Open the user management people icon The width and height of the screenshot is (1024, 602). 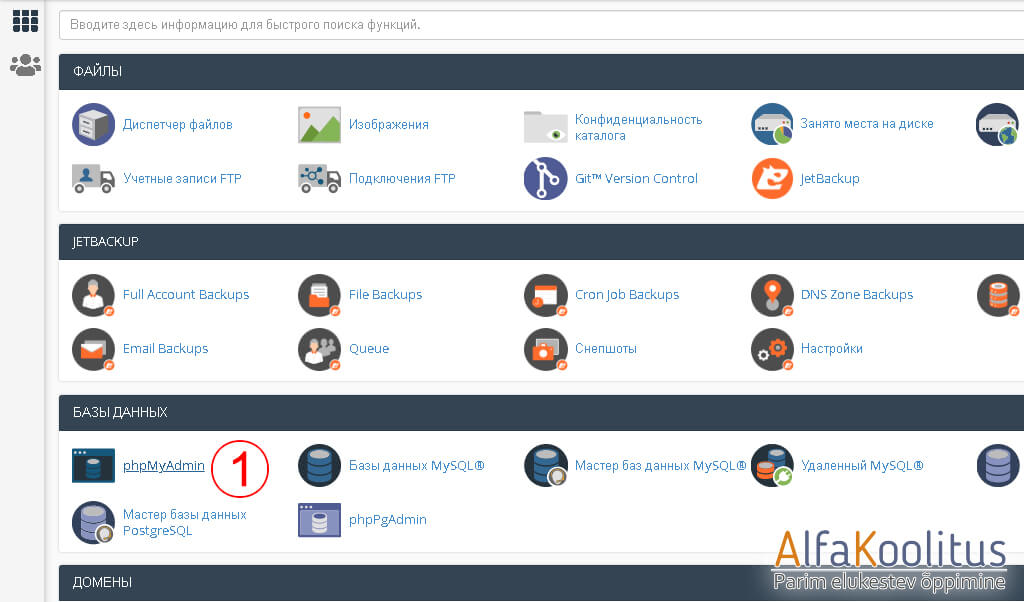pyautogui.click(x=25, y=65)
